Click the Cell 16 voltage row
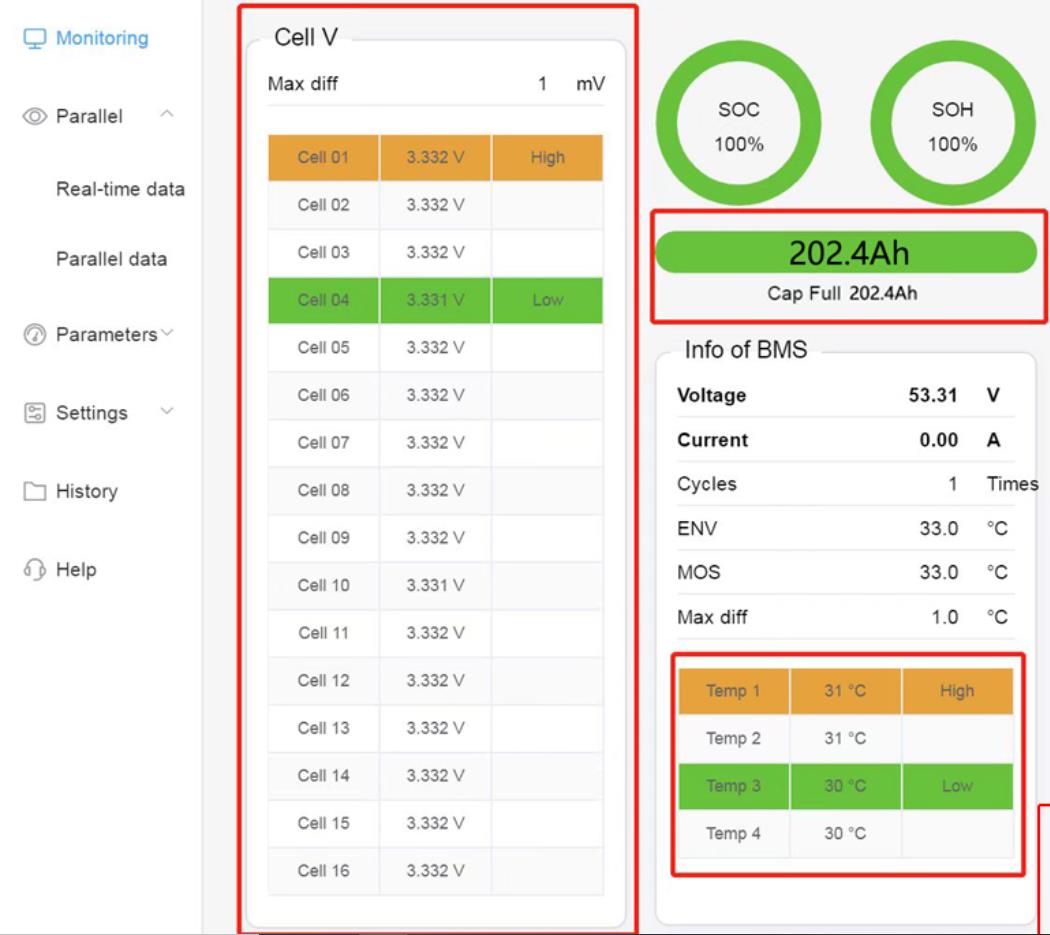1050x935 pixels. [435, 871]
